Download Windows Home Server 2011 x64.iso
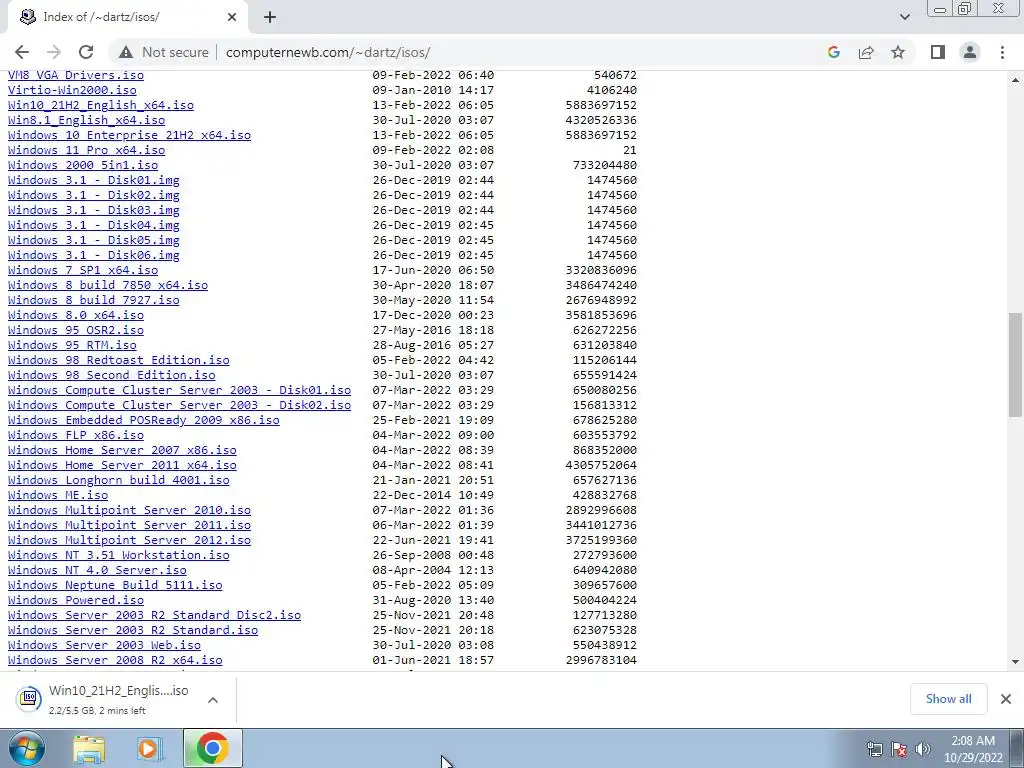The height and width of the screenshot is (768, 1024). [122, 466]
